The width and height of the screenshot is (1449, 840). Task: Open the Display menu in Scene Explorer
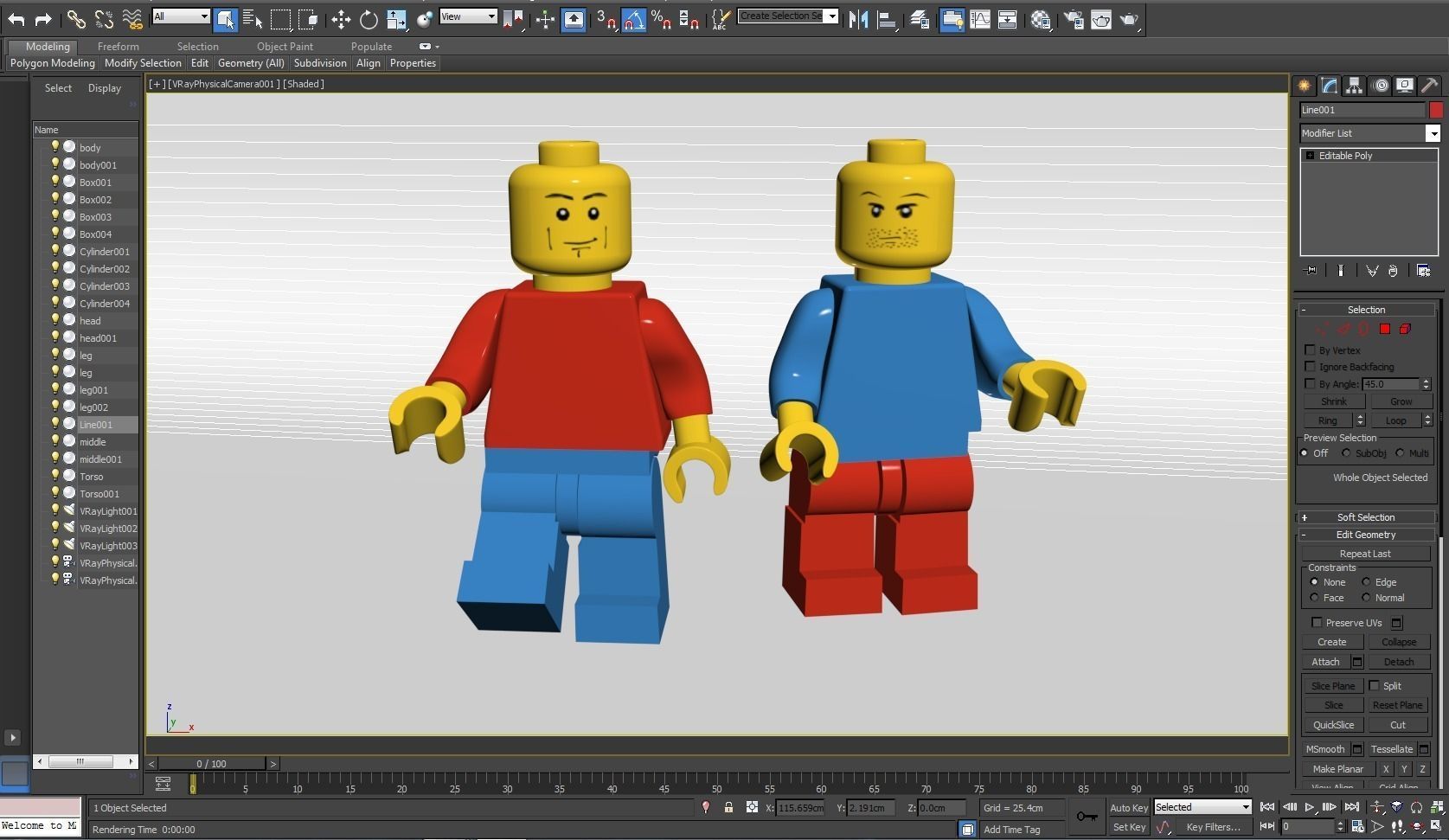105,88
